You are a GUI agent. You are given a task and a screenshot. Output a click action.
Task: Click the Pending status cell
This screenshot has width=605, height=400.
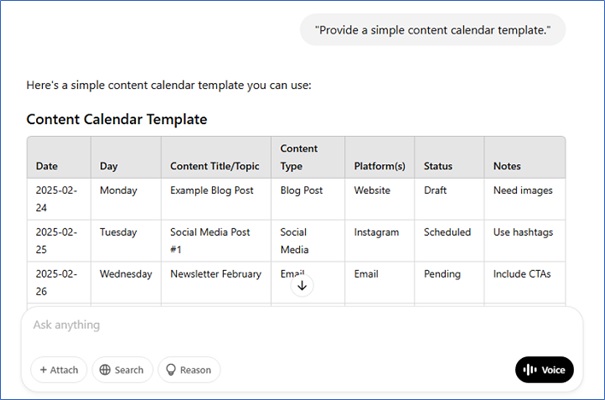(x=442, y=274)
